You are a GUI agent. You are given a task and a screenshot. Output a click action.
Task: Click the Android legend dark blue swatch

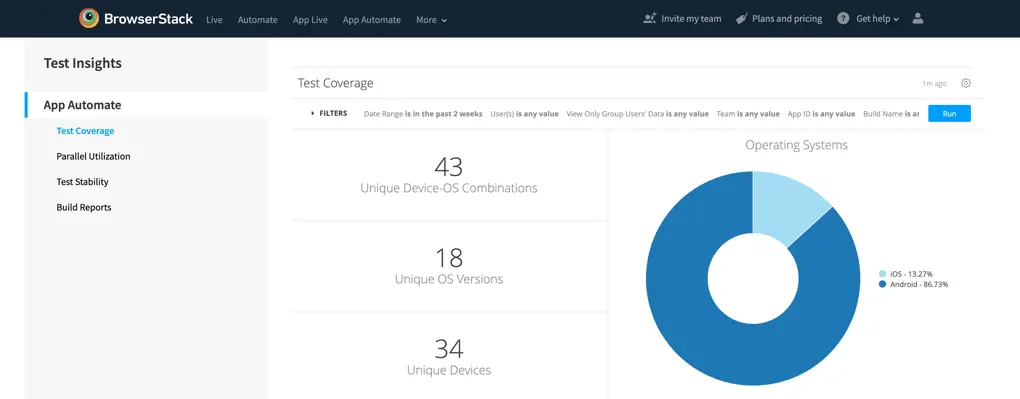pyautogui.click(x=882, y=284)
